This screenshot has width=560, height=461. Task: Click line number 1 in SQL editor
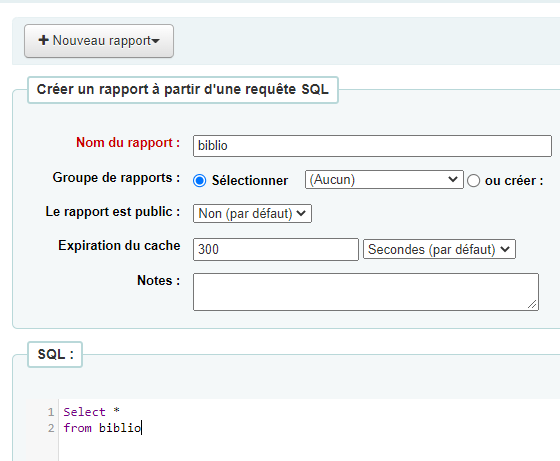(51, 412)
